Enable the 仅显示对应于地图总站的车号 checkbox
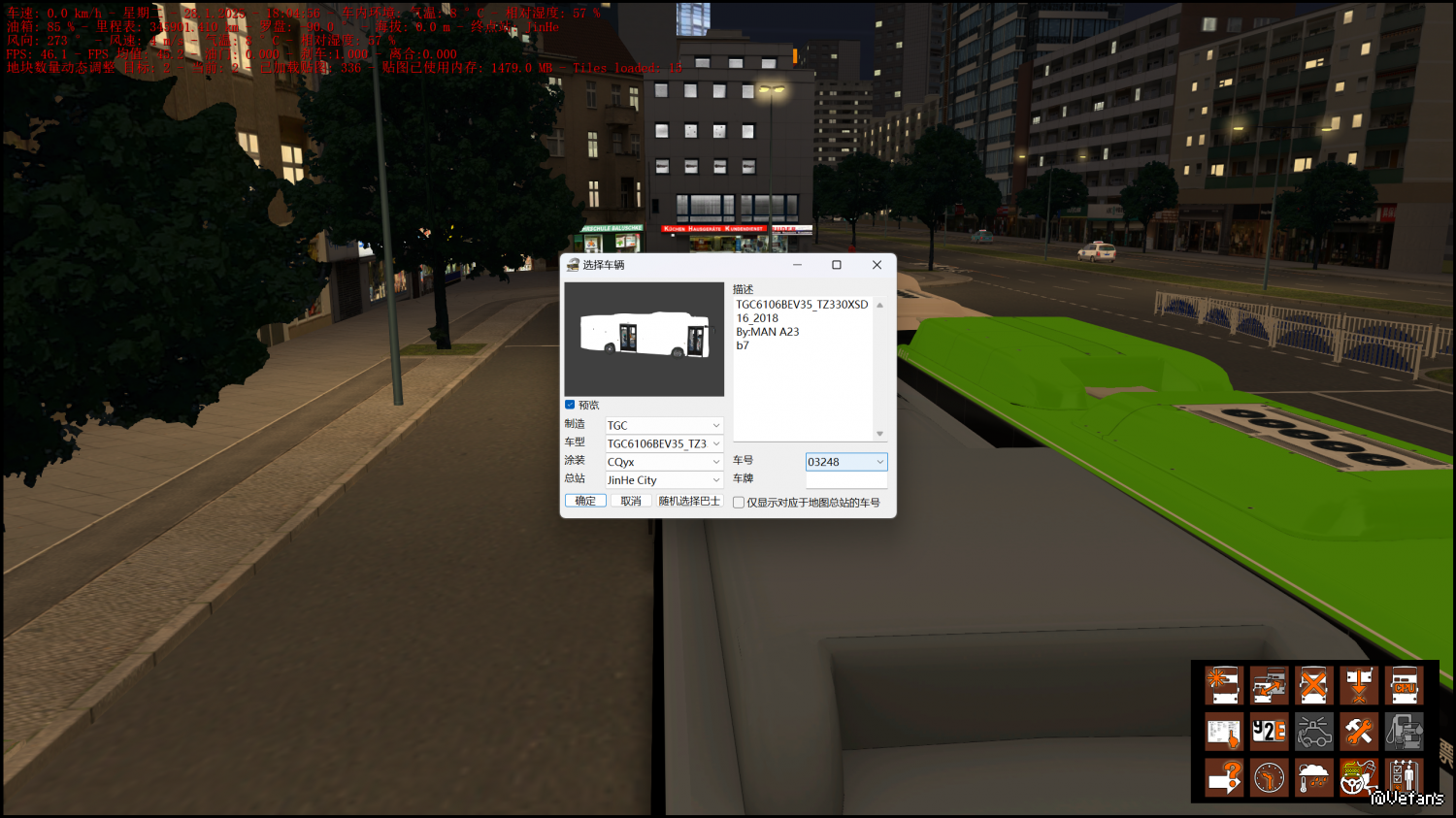This screenshot has height=818, width=1456. click(x=739, y=503)
